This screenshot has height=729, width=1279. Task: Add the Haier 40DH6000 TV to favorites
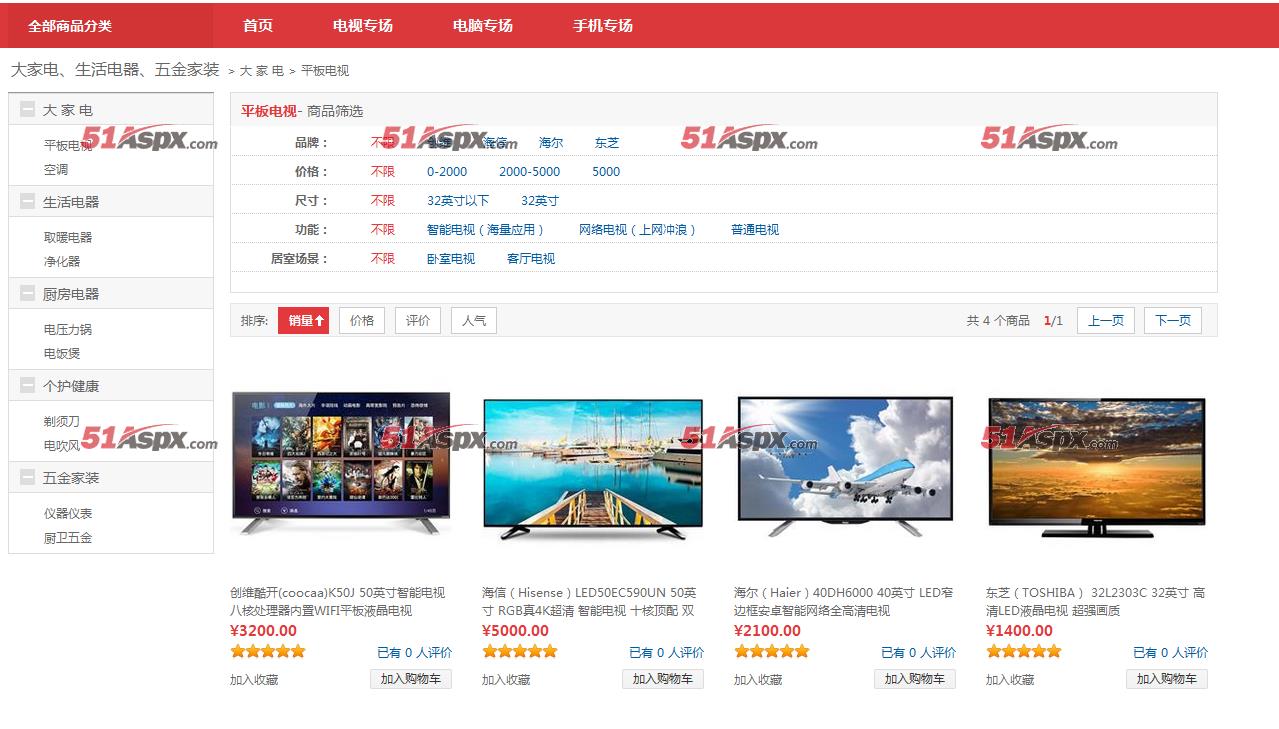758,680
